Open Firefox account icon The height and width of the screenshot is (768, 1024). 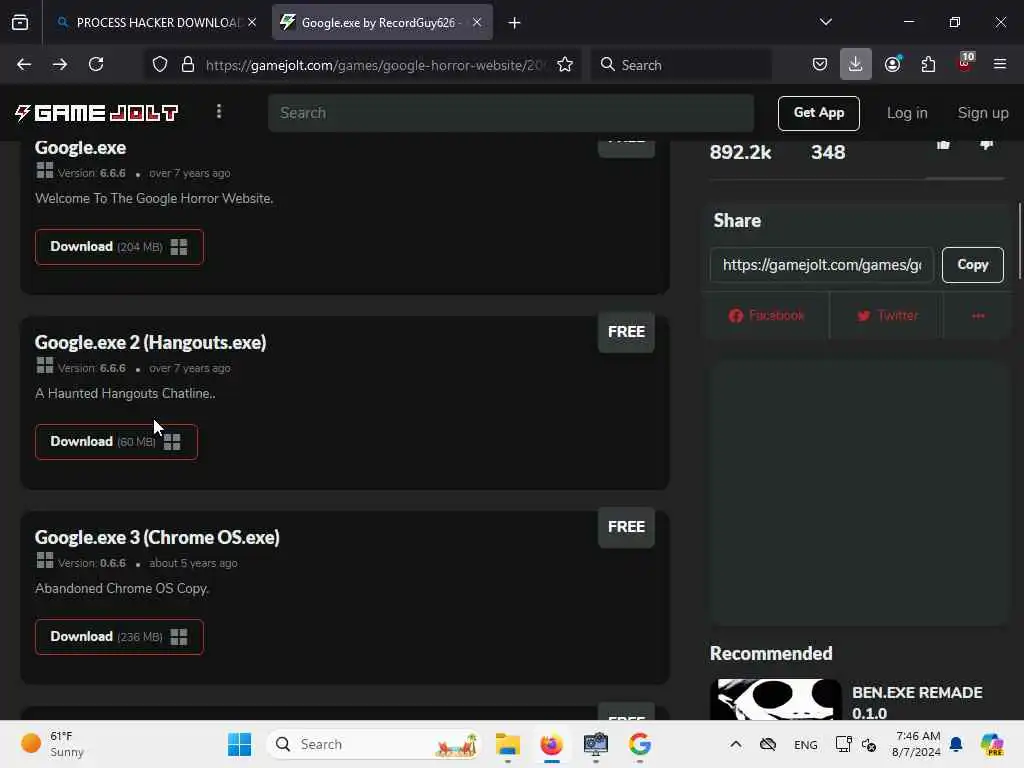(893, 64)
